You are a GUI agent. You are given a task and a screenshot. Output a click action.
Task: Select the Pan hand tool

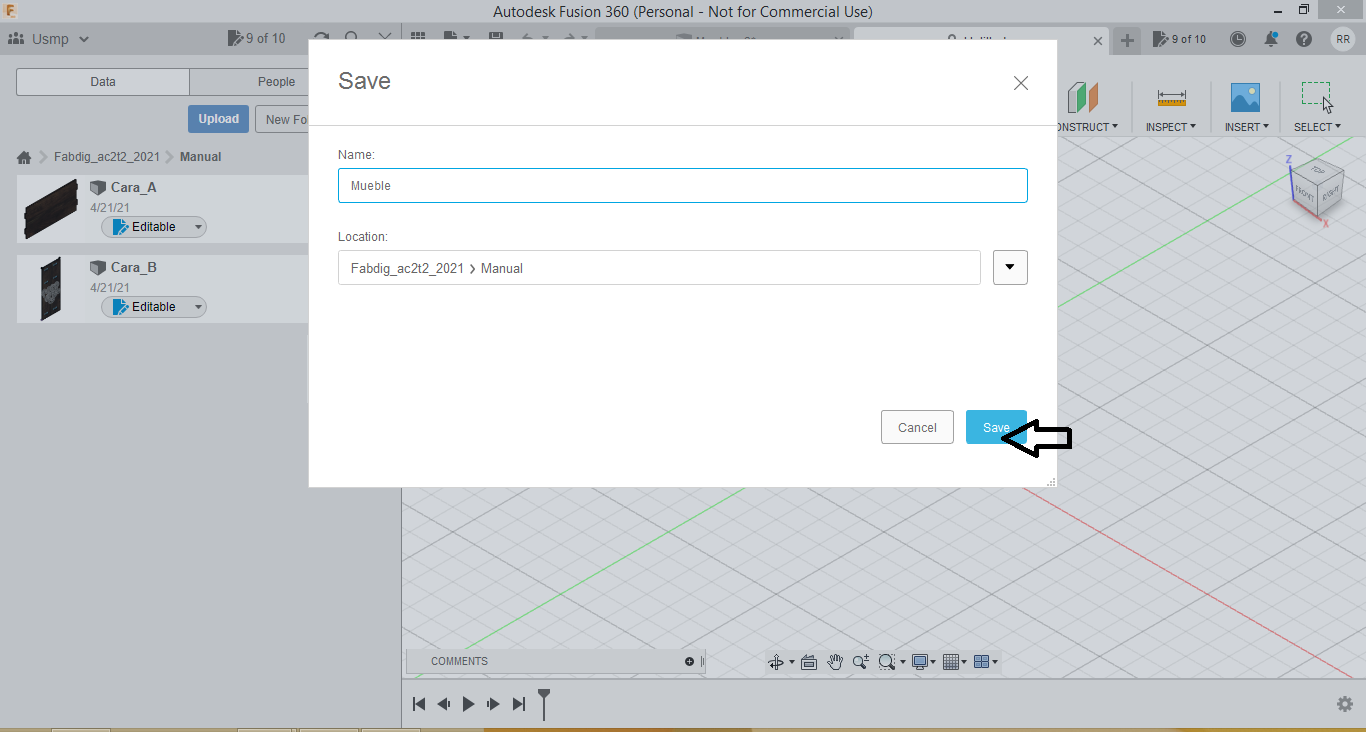pos(835,662)
